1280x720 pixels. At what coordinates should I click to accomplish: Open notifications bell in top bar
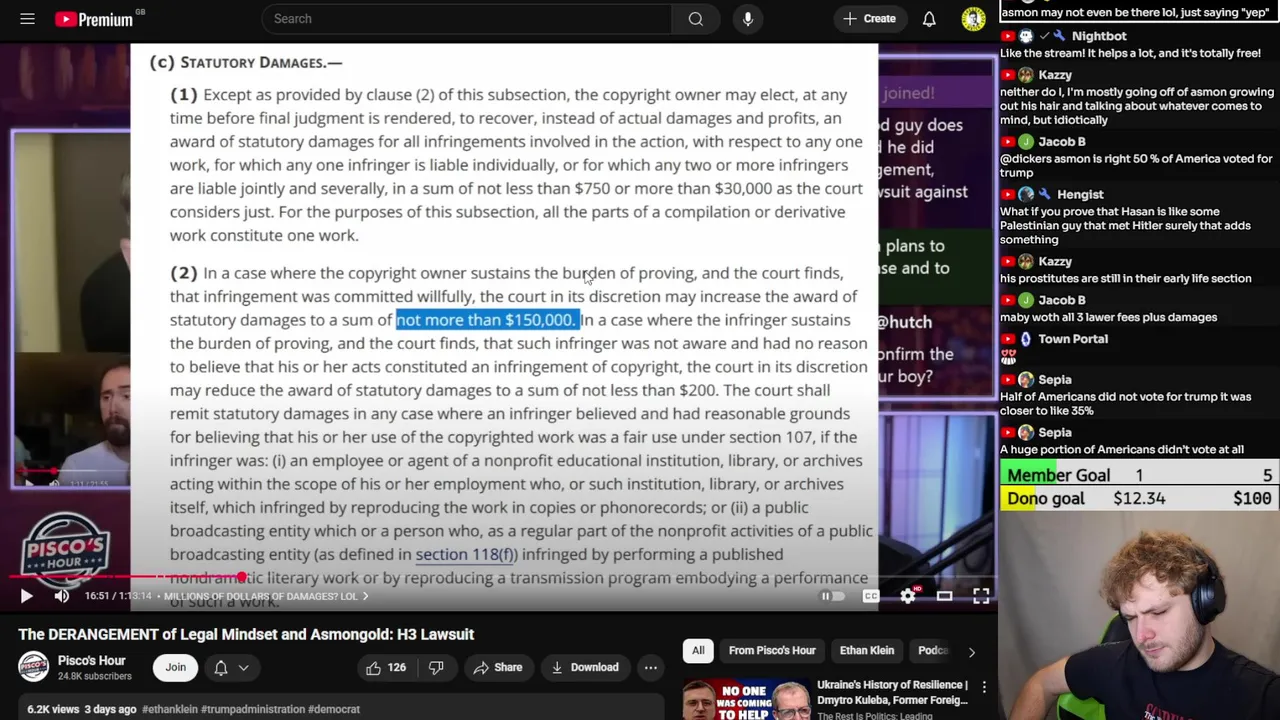click(x=929, y=19)
